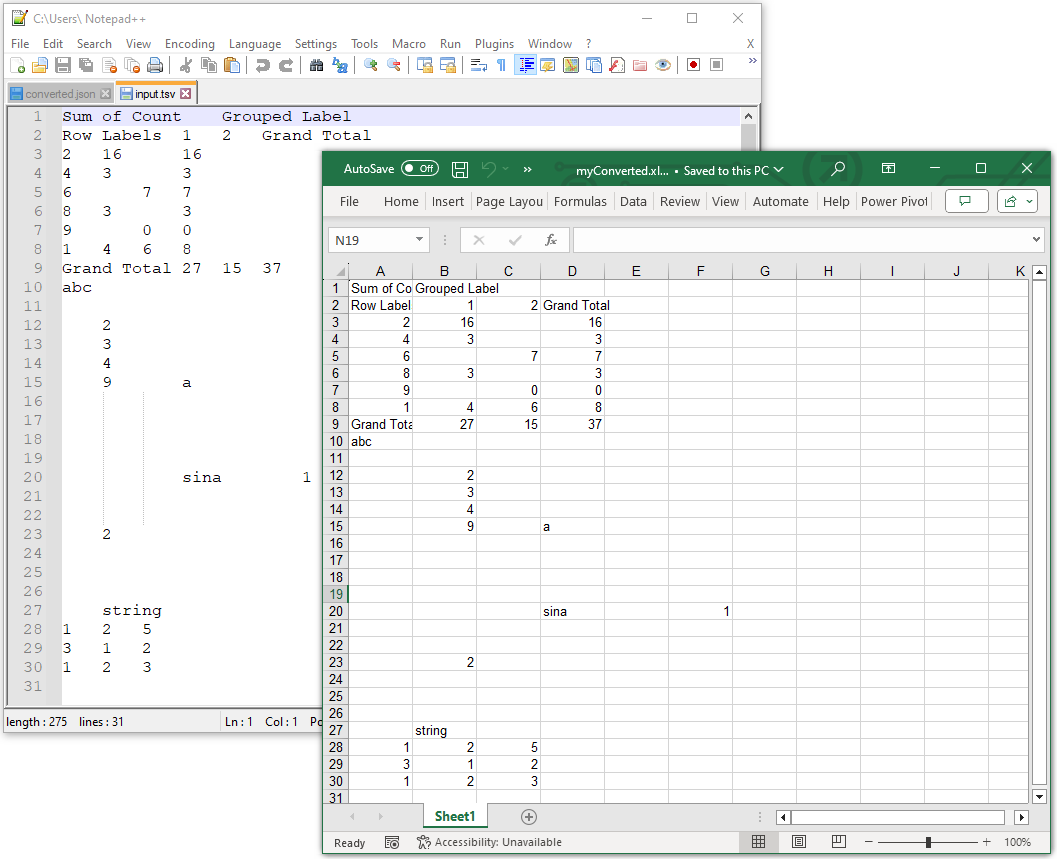Click Save icon in Notepad++ toolbar
Screen dimensions: 1057x859
pyautogui.click(x=63, y=65)
